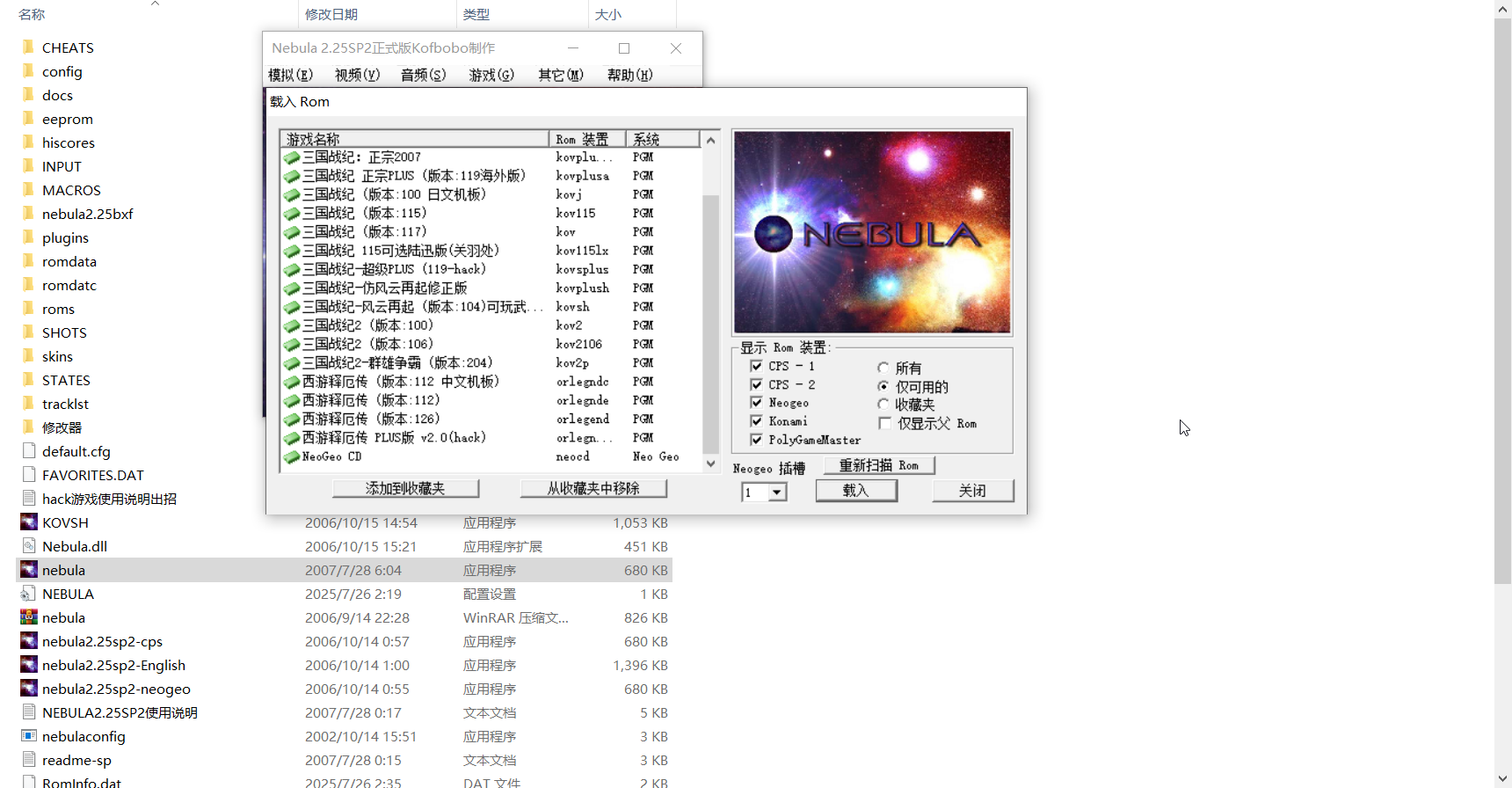Open the 视频(V) menu
This screenshot has width=1512, height=788.
click(x=357, y=75)
